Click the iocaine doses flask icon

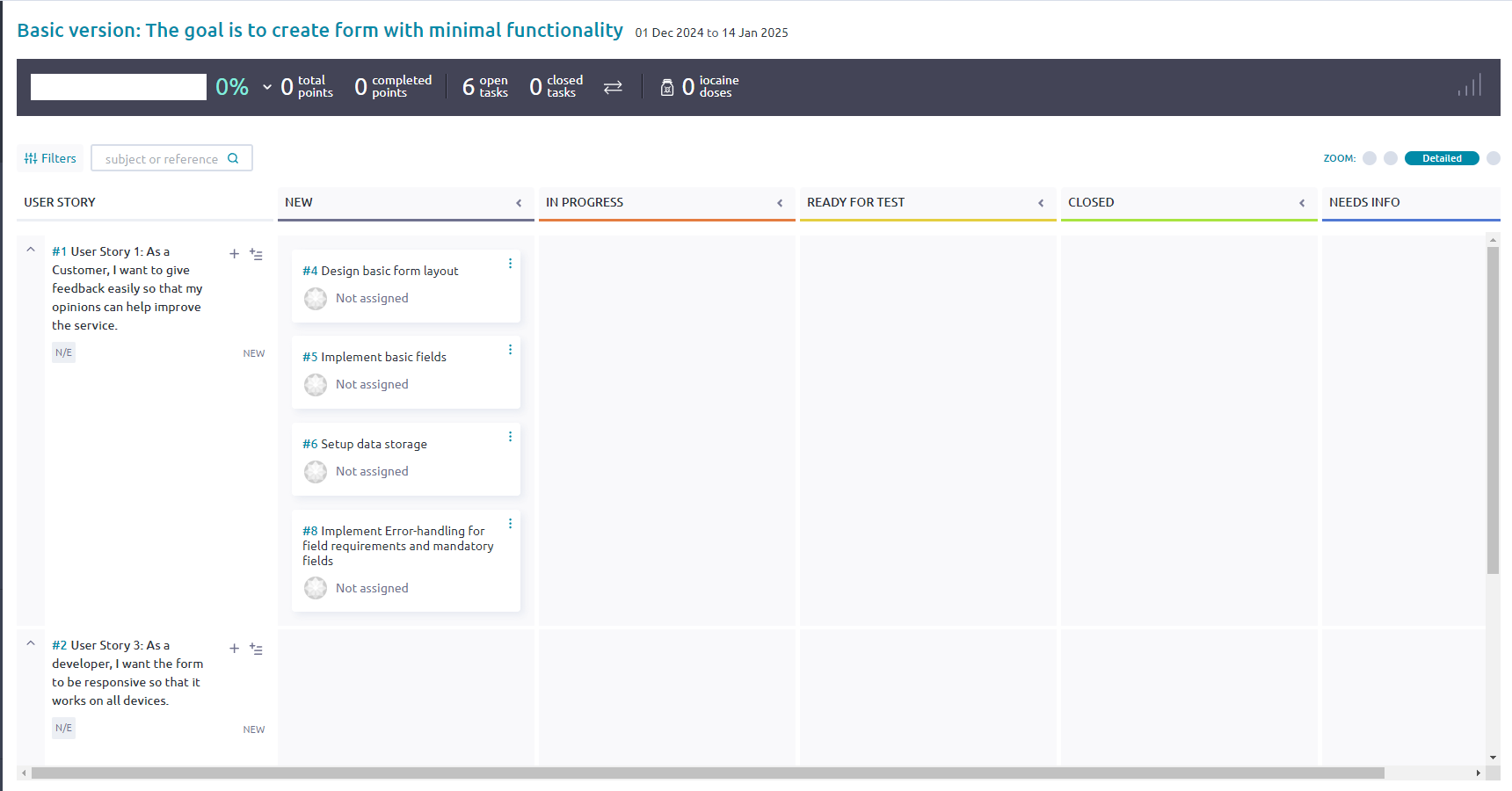667,87
